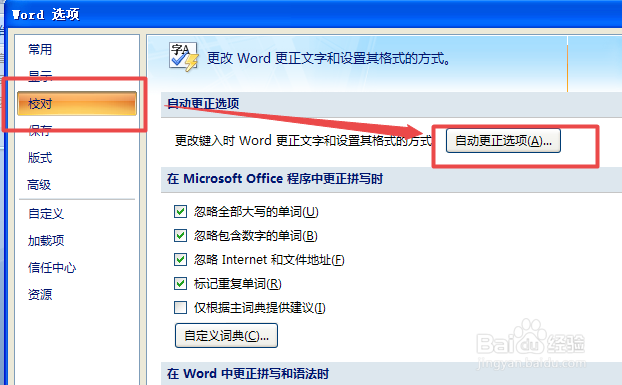Screen dimensions: 622x385
Task: Click 在 Word 中更正拼写和语法时 heading
Action: (x=248, y=374)
